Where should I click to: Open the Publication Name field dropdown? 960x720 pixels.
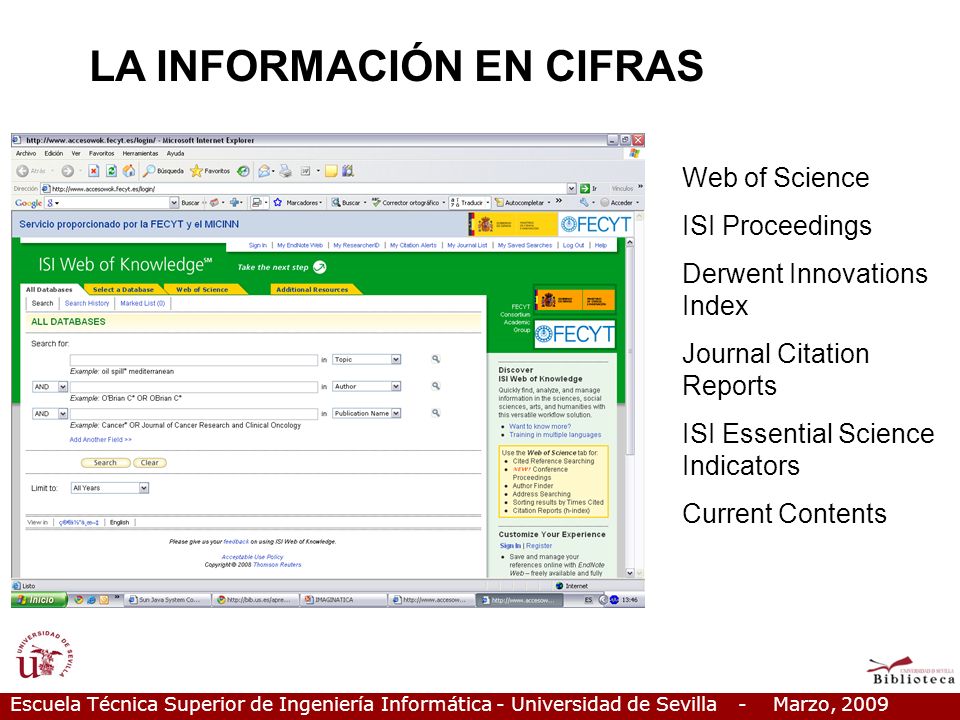tap(396, 413)
